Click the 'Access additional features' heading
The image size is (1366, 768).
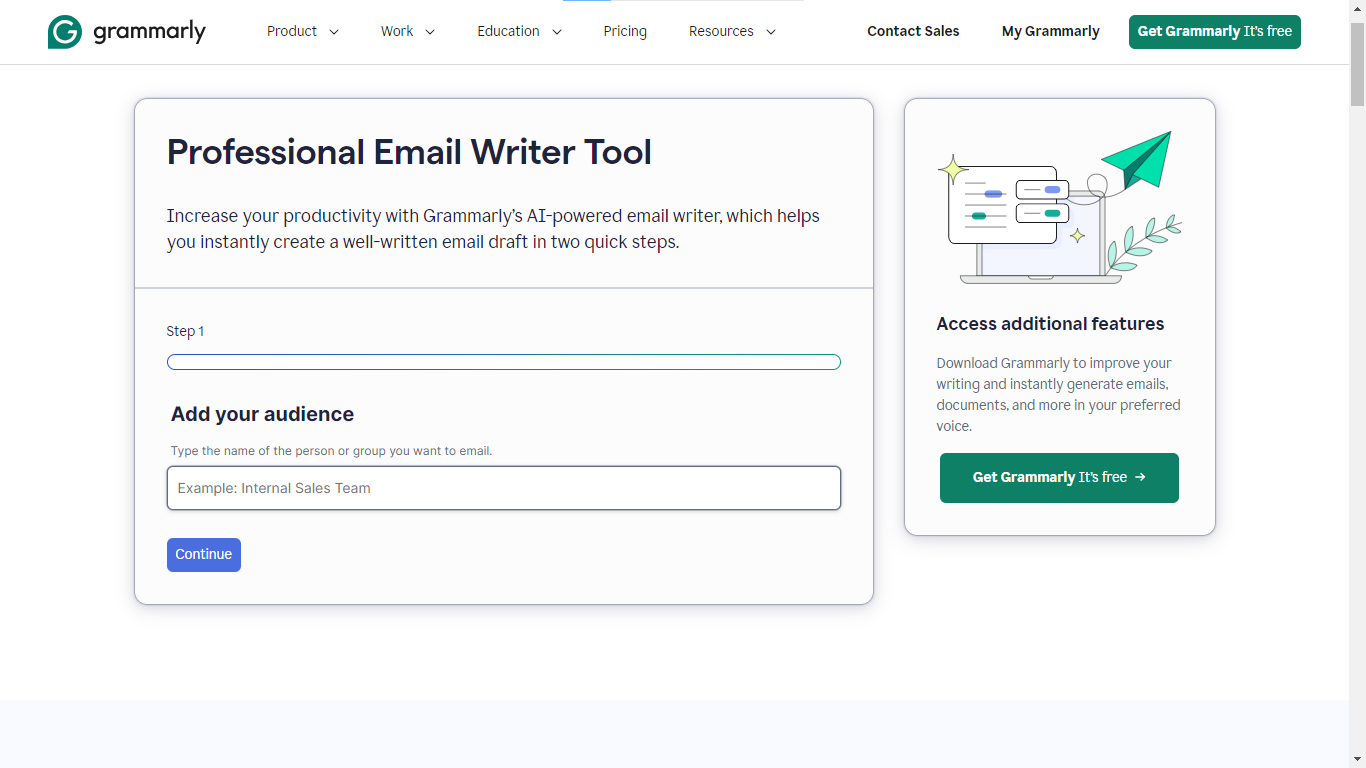(1050, 324)
